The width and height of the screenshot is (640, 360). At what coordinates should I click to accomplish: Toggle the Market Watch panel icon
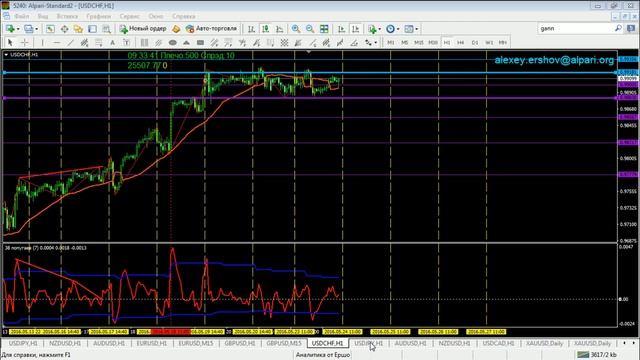[50, 29]
